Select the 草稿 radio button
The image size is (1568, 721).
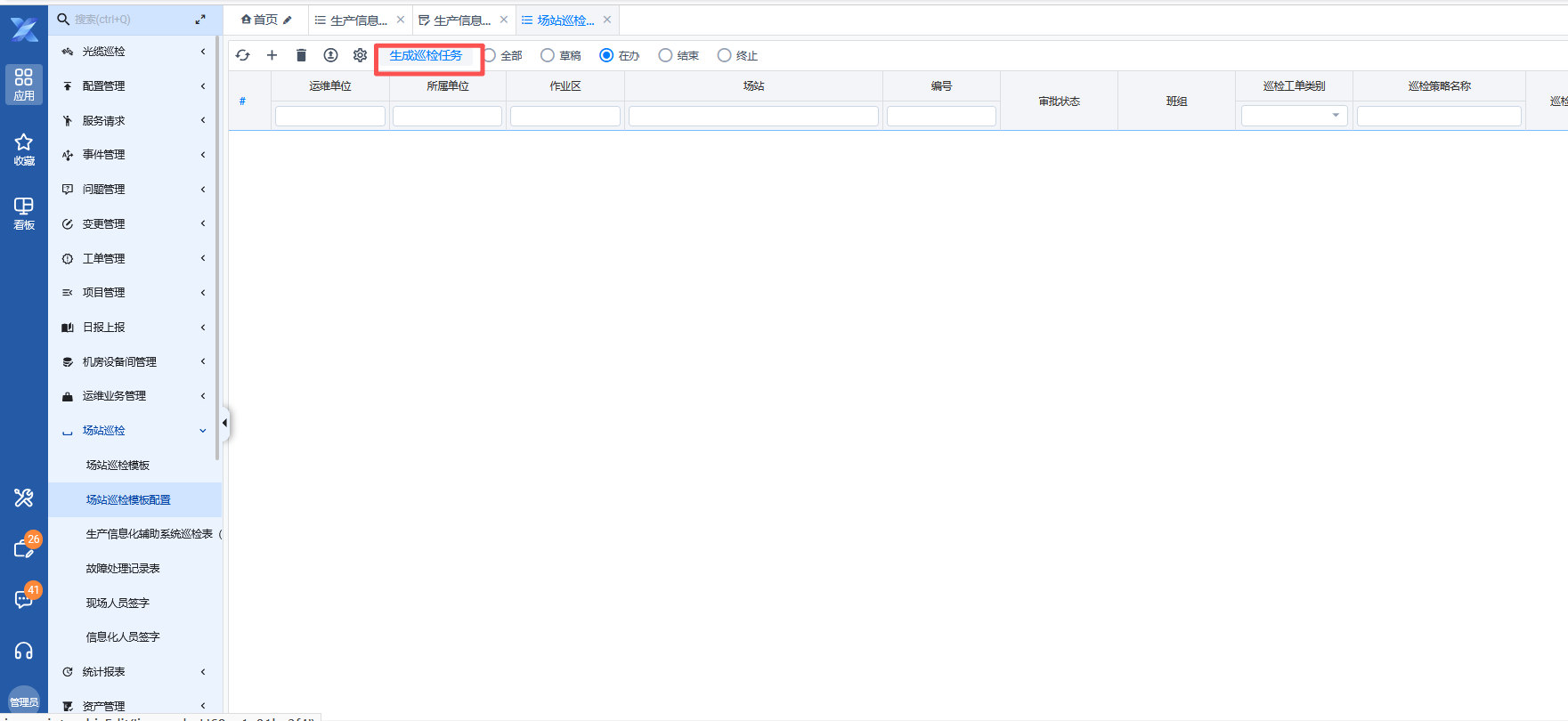[x=548, y=55]
